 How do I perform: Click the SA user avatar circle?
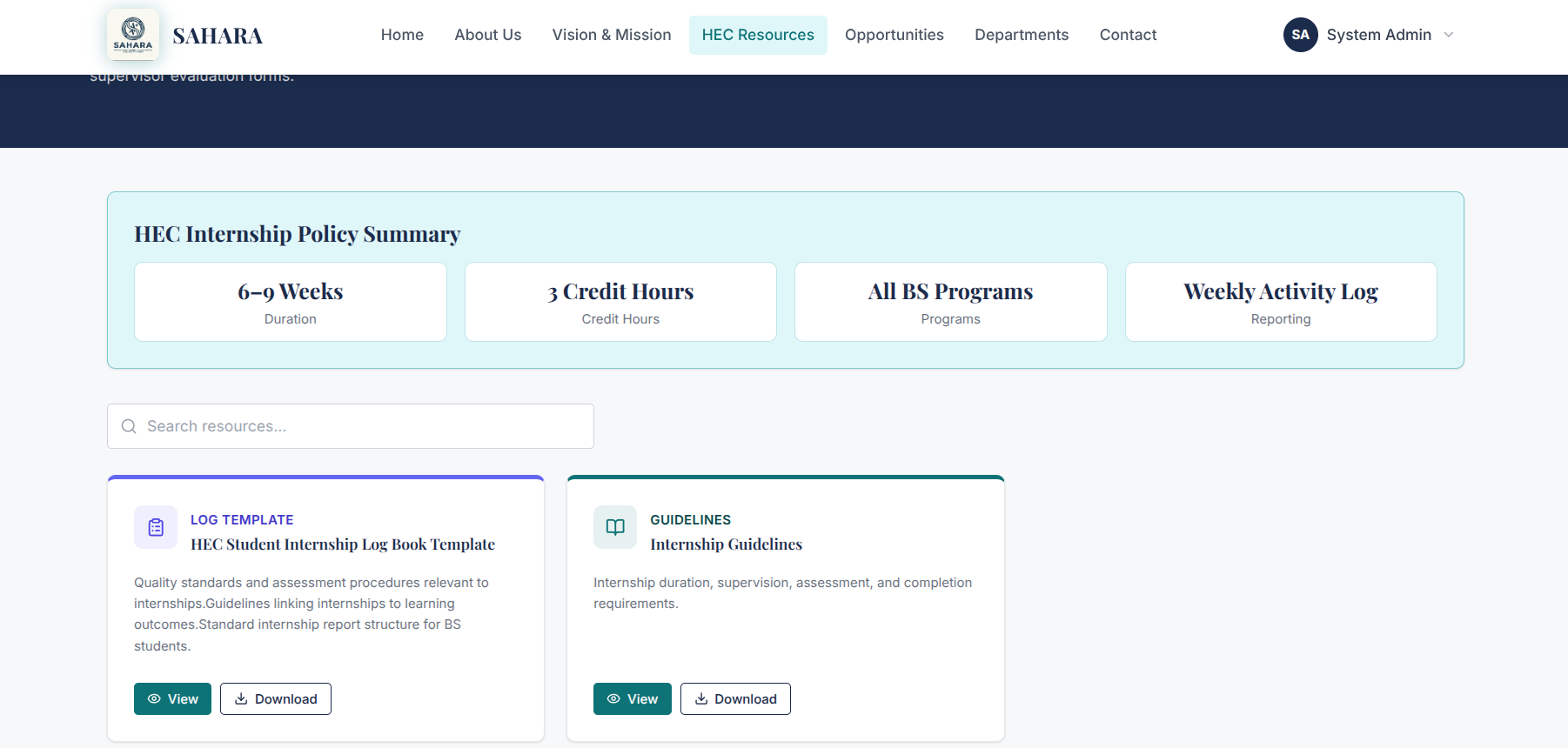tap(1300, 35)
